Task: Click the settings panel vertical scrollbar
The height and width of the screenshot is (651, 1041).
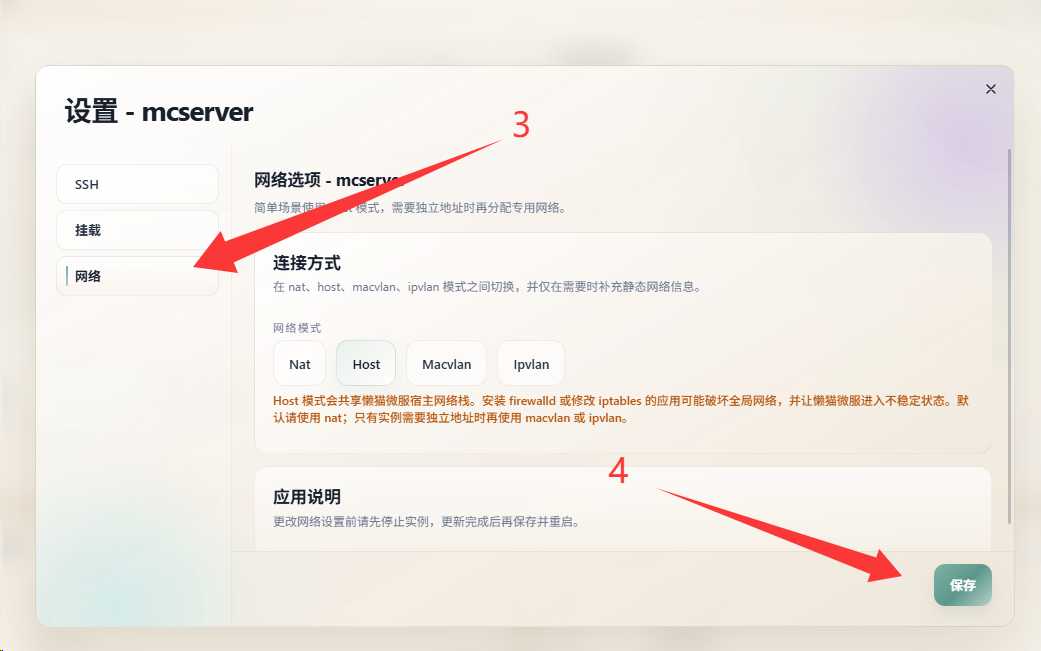Action: [1009, 336]
